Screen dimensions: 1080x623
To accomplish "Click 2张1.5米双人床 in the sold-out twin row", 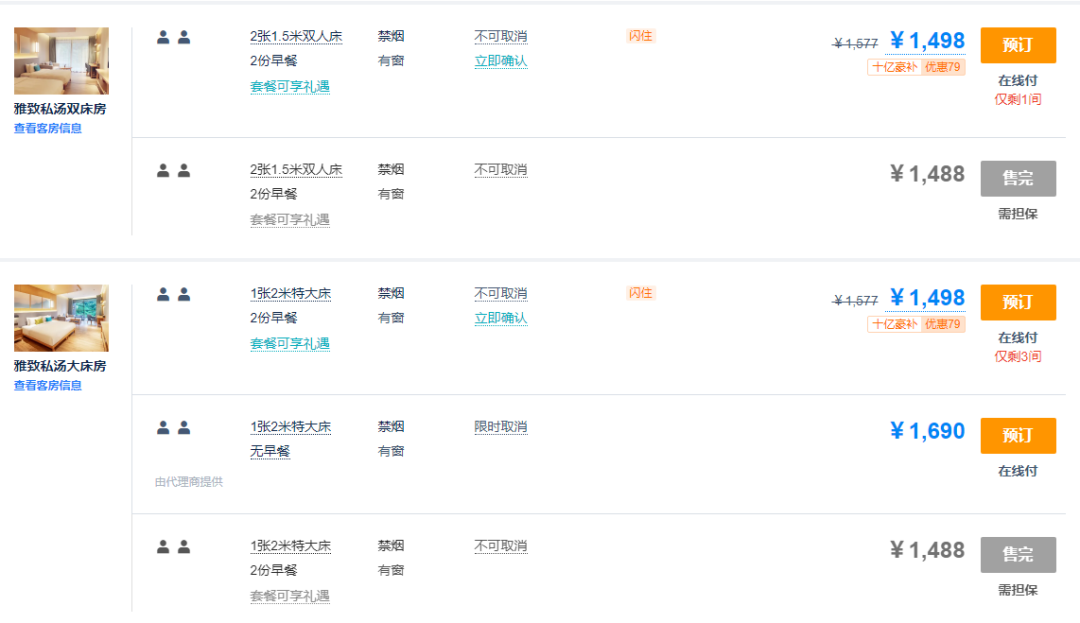I will [x=296, y=170].
